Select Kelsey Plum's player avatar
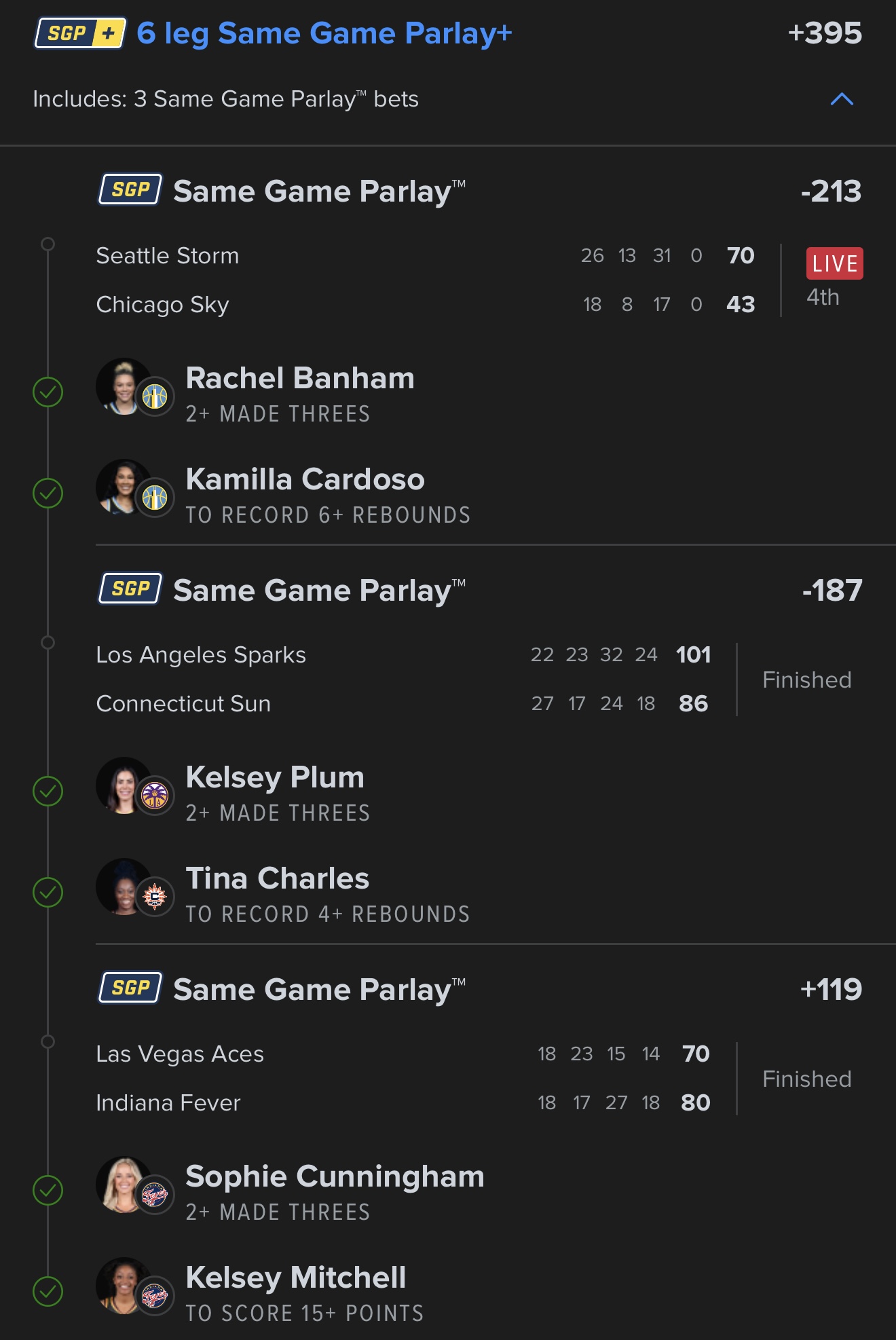The height and width of the screenshot is (1340, 896). (x=125, y=785)
